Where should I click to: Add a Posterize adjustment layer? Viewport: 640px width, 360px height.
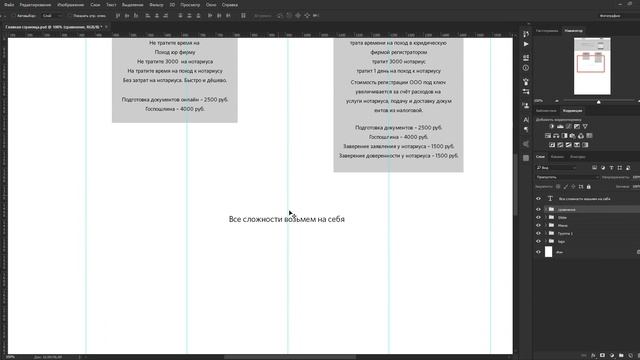click(560, 145)
